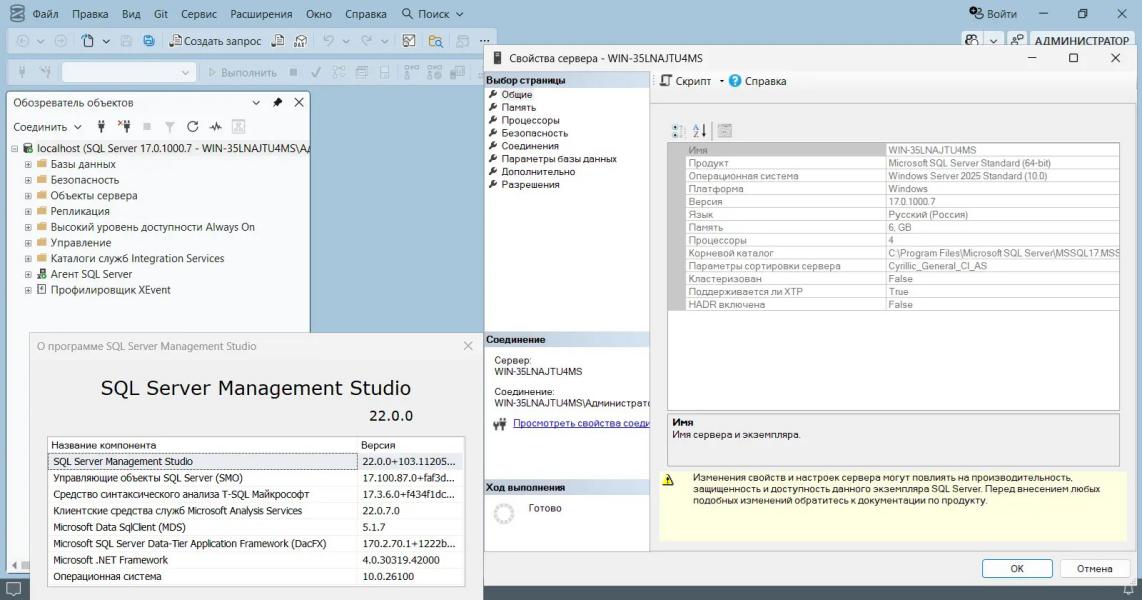Select the Безопасность page in server properties
Image resolution: width=1142 pixels, height=600 pixels.
click(x=534, y=133)
